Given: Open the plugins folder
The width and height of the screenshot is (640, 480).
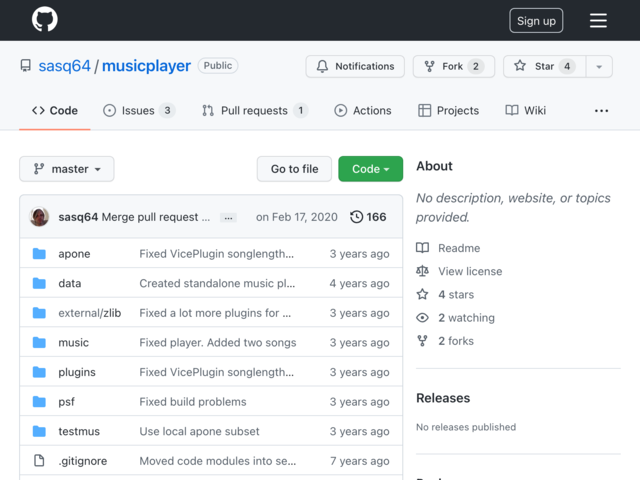Looking at the screenshot, I should click(x=77, y=372).
